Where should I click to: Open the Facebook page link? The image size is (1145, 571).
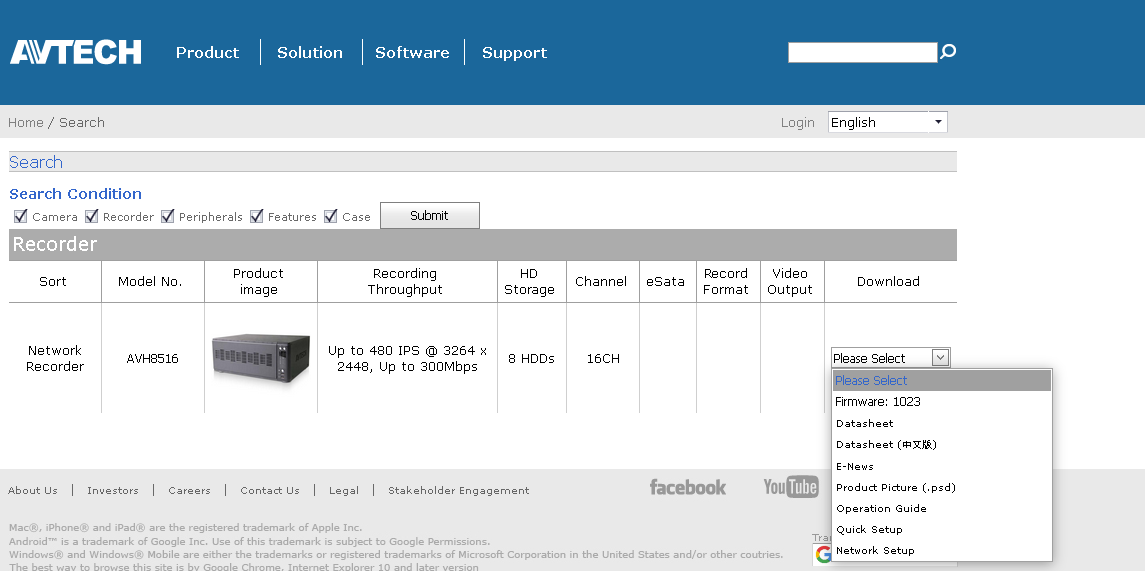[x=688, y=487]
